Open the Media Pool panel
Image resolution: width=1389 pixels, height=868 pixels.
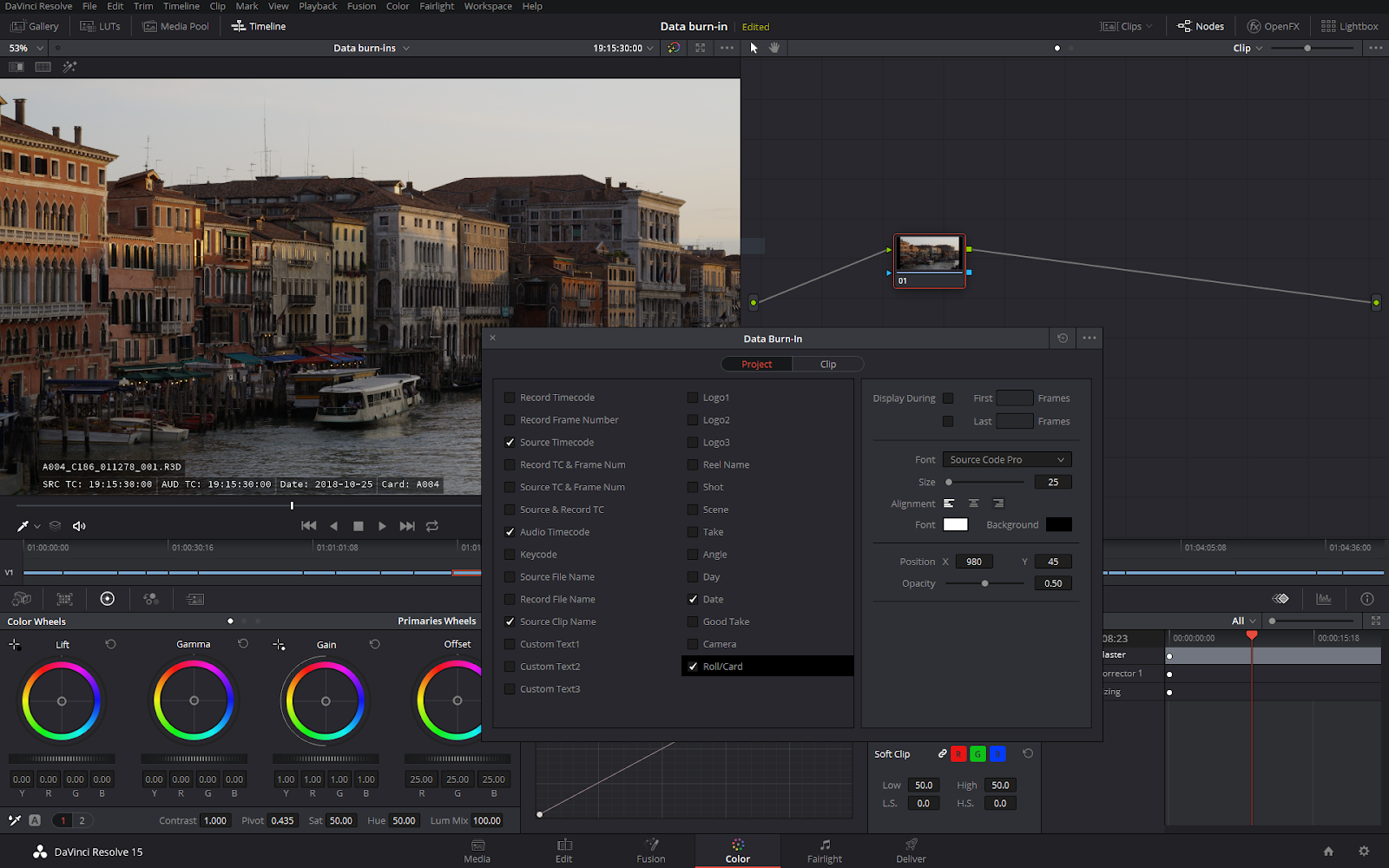pos(176,26)
